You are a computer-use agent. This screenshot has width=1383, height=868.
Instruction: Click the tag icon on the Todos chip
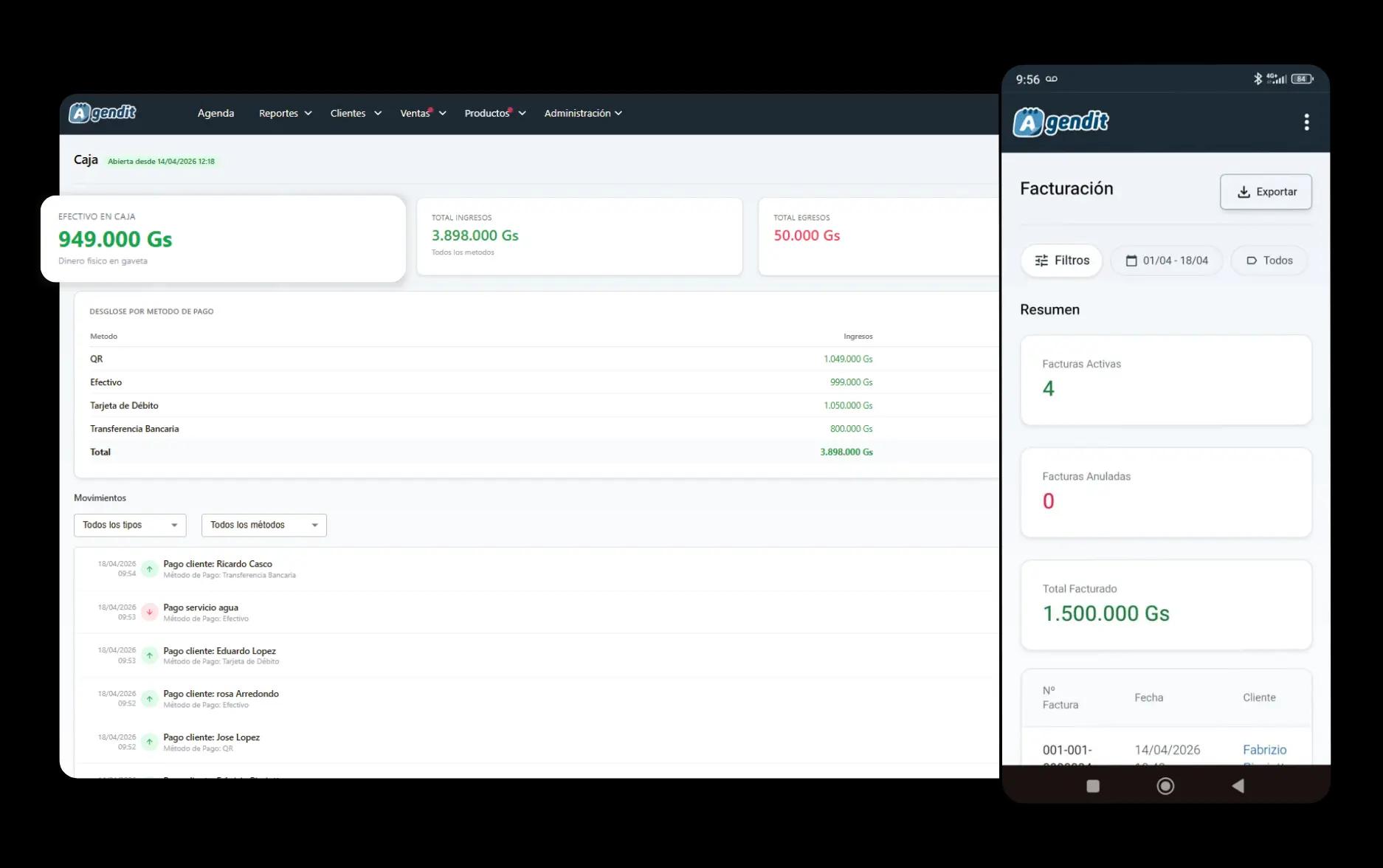(1252, 260)
